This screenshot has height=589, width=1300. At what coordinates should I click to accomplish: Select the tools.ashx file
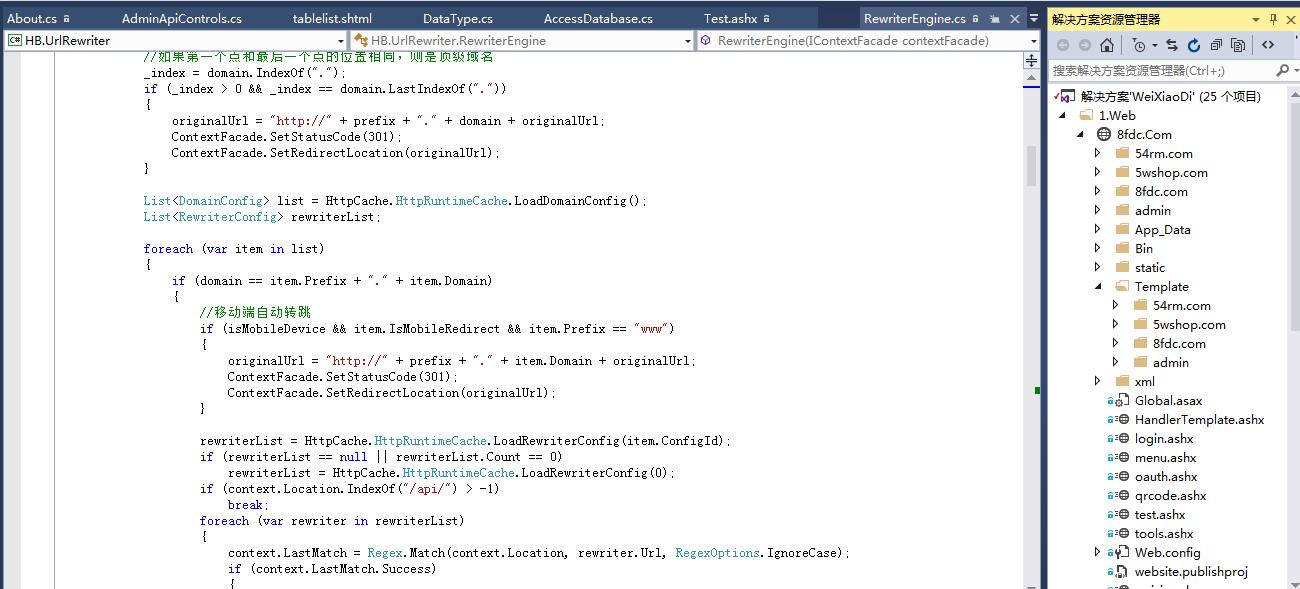pyautogui.click(x=1164, y=533)
